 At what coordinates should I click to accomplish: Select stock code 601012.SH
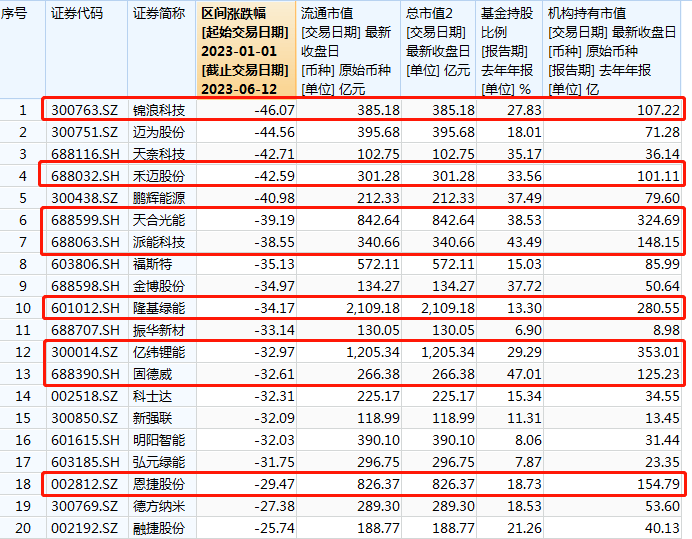[x=85, y=308]
